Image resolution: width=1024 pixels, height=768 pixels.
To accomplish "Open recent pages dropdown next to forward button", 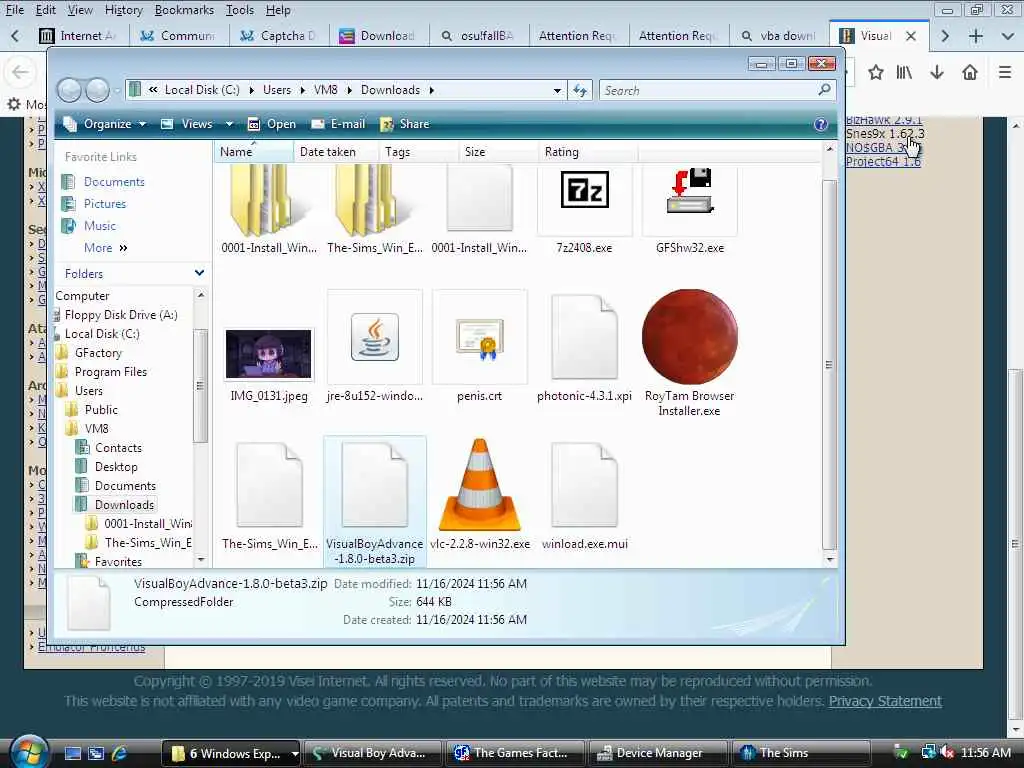I will [x=117, y=90].
